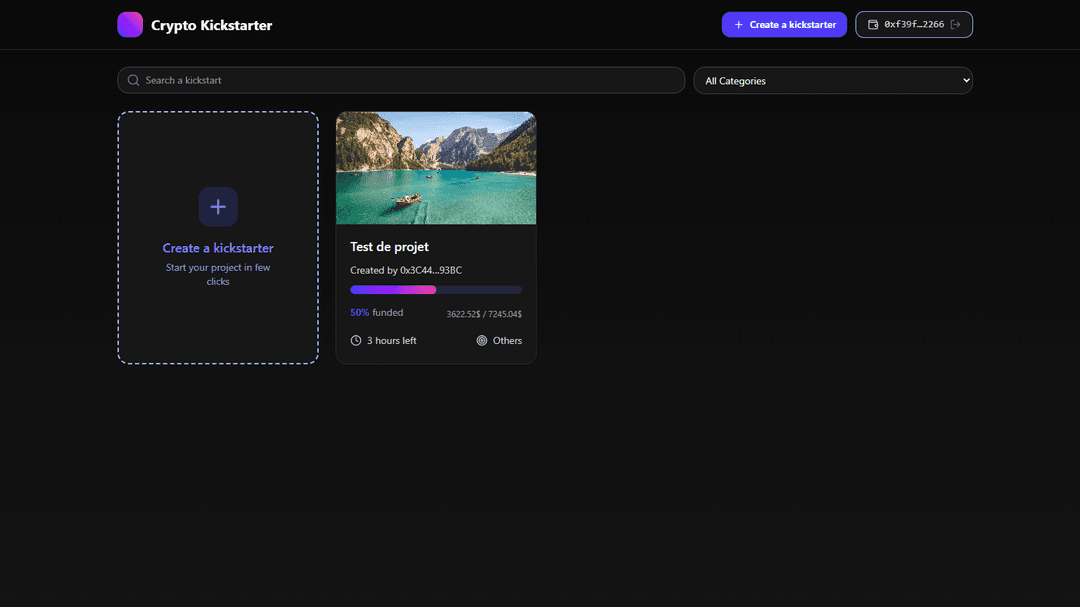Click the plus icon inside the dashed card

click(217, 206)
